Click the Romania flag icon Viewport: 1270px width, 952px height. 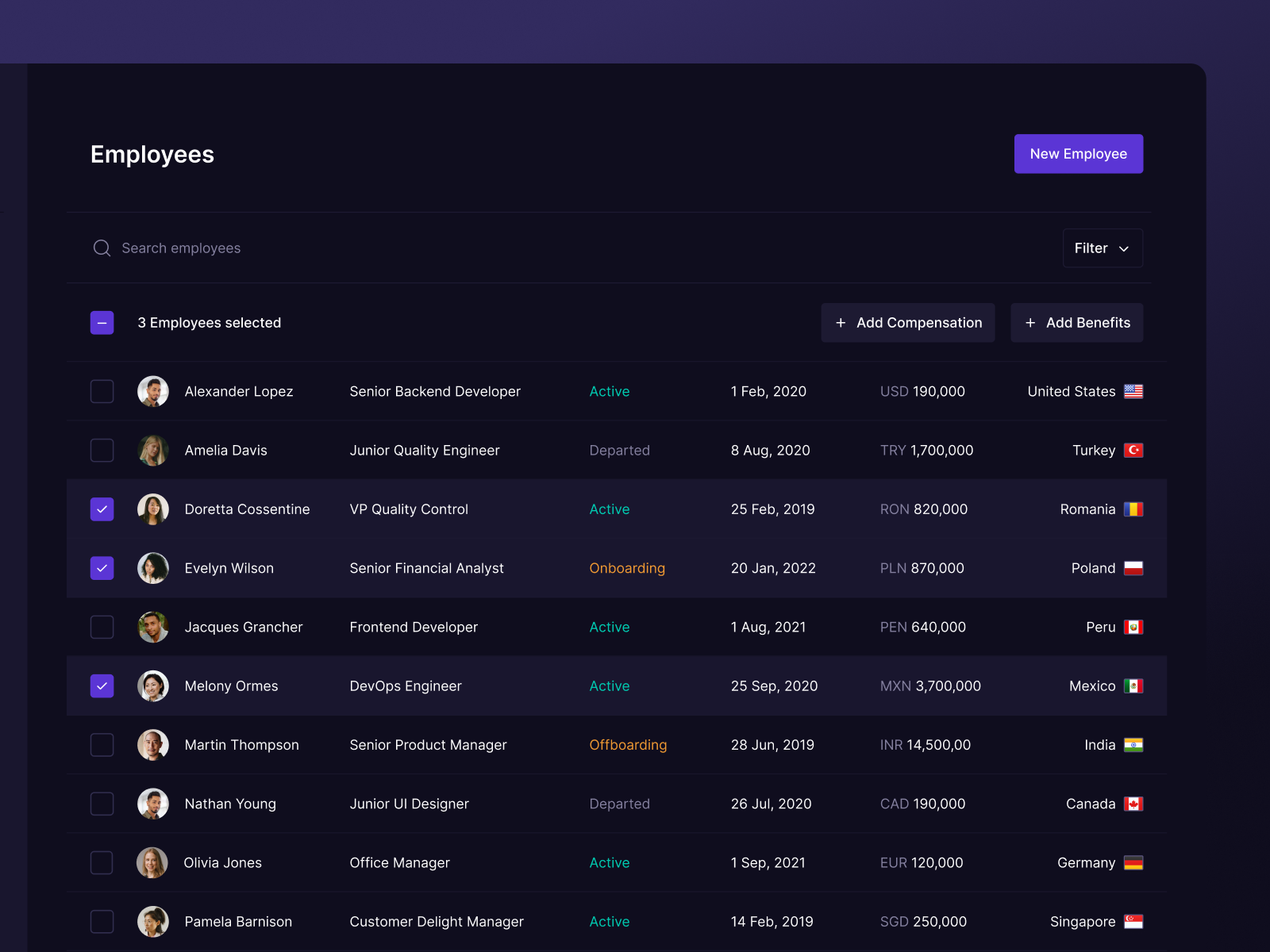click(x=1133, y=509)
